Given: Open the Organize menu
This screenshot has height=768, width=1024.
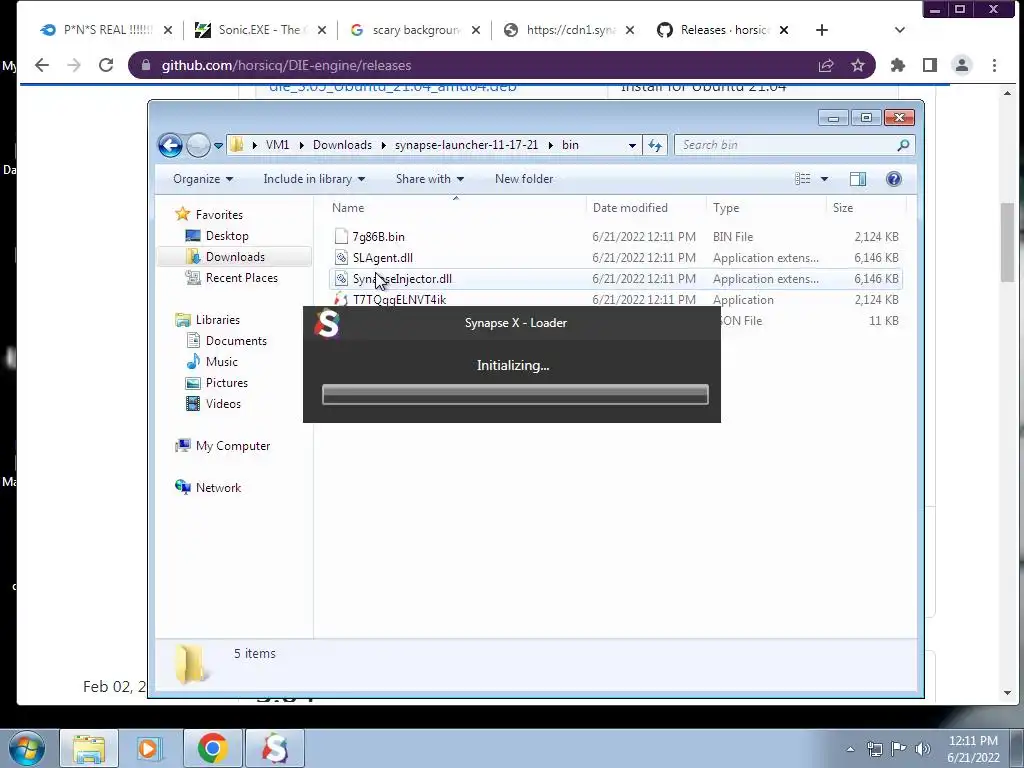Looking at the screenshot, I should [202, 179].
